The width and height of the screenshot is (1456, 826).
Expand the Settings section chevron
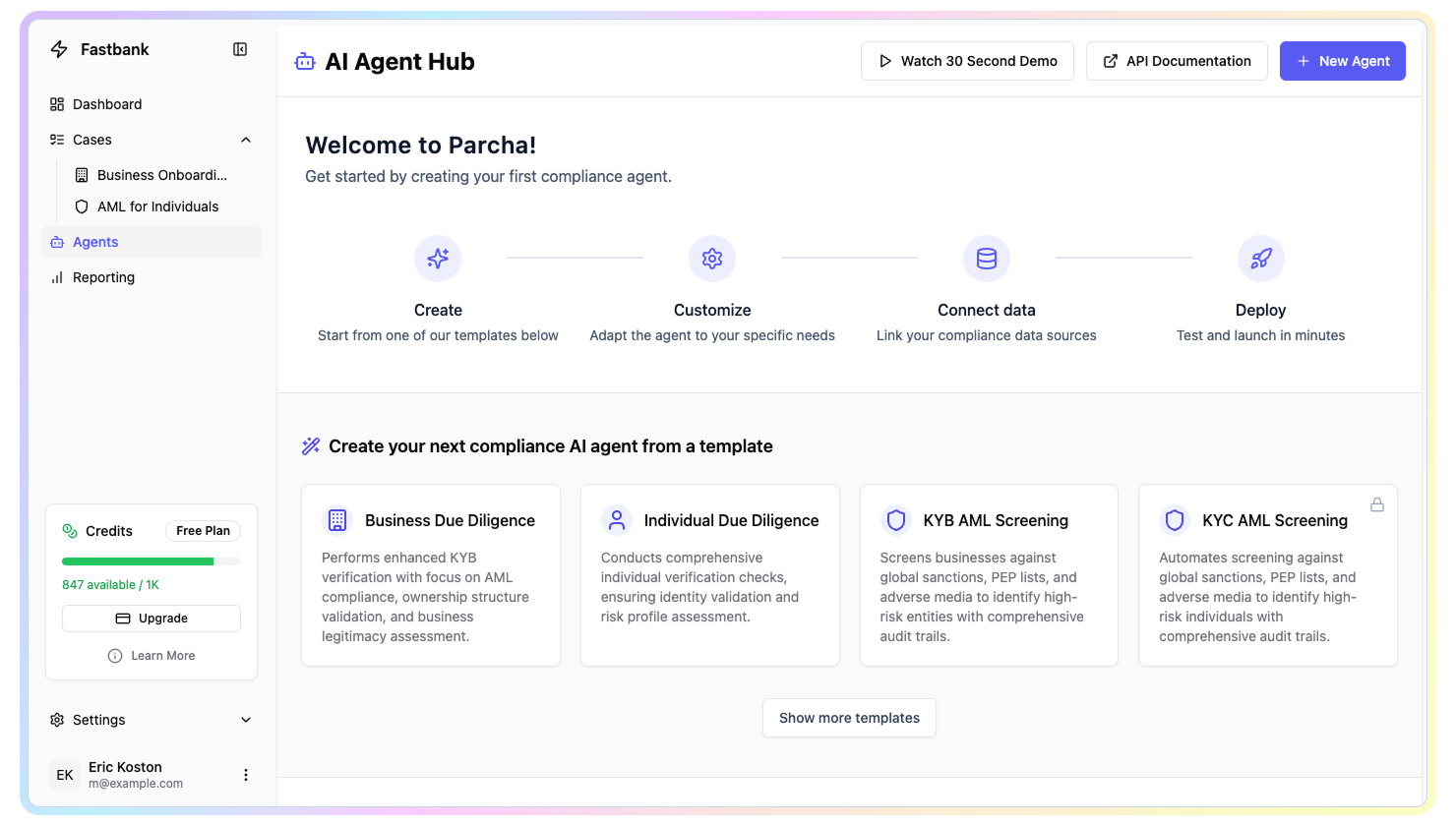click(x=246, y=720)
